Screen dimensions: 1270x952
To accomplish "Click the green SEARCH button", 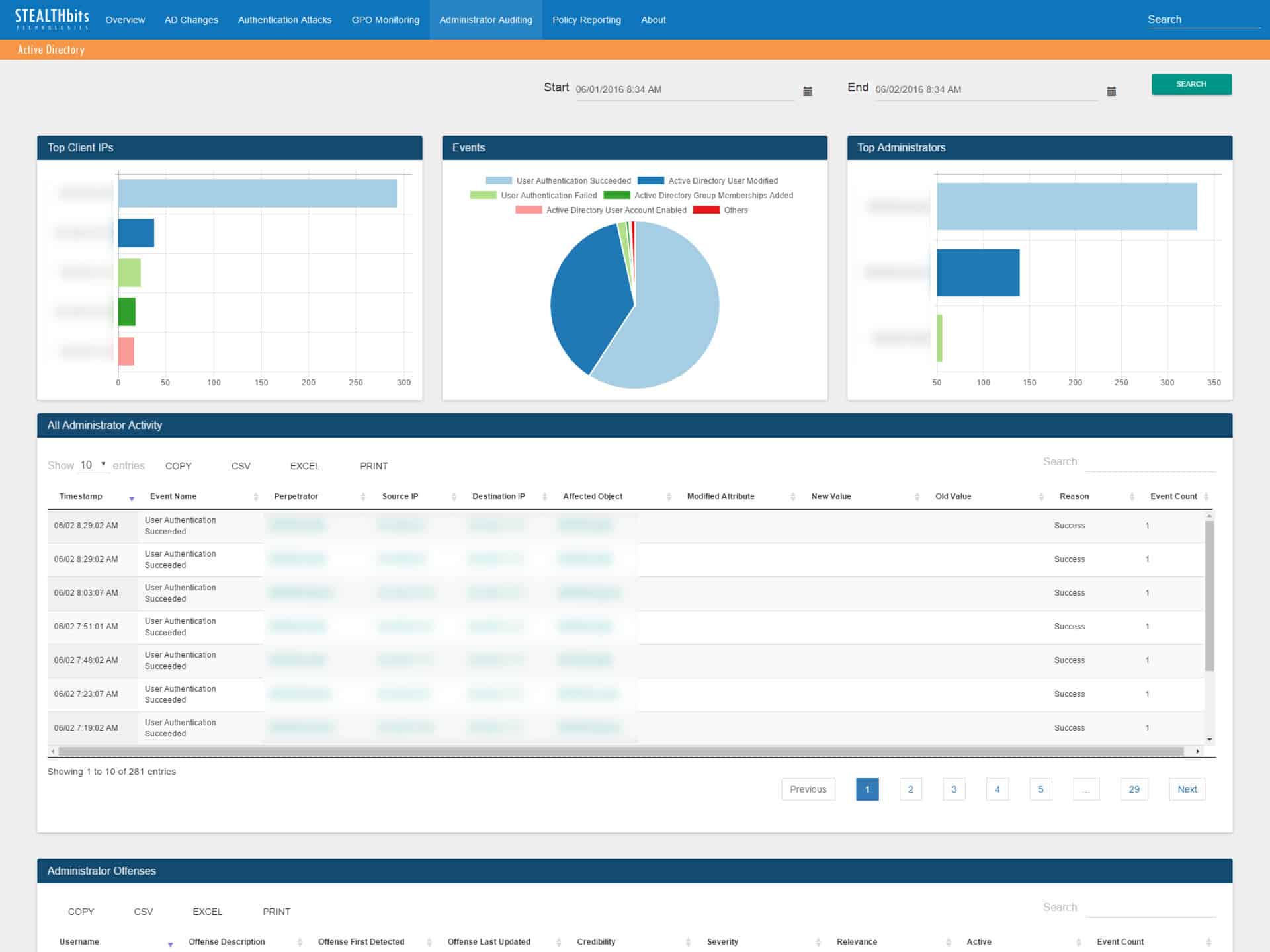I will (1191, 84).
